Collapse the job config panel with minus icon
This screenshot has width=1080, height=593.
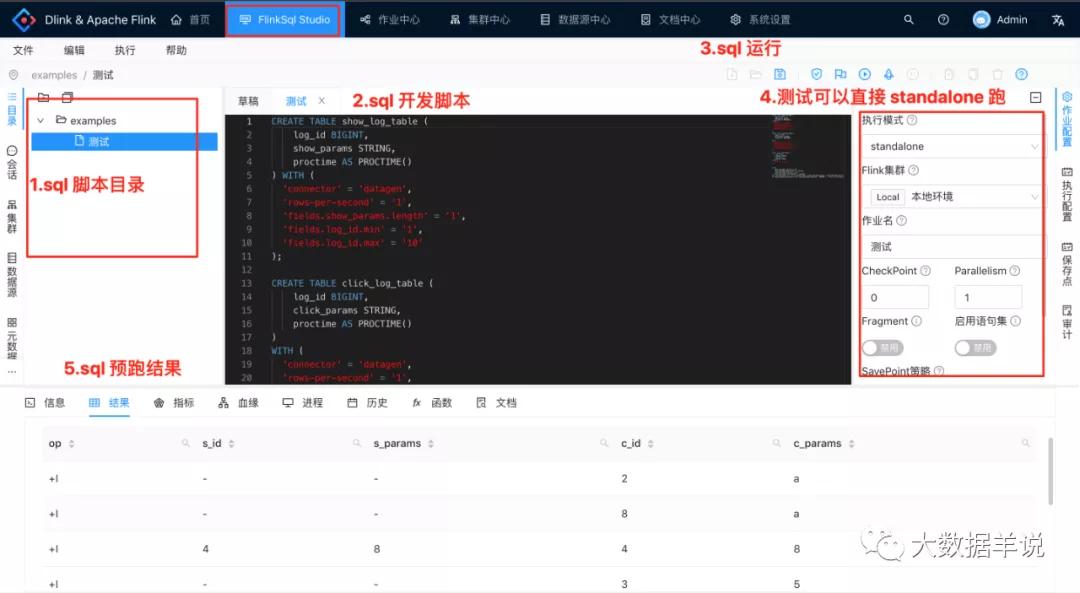1035,98
